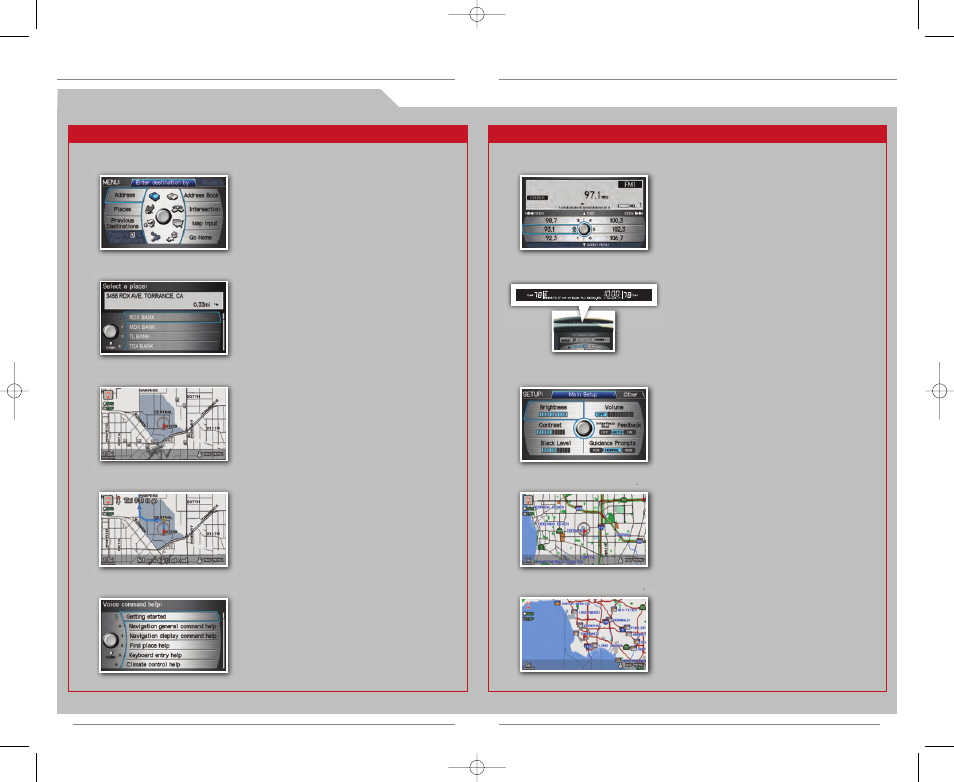Open Navigation general command help
This screenshot has height=782, width=954.
point(173,626)
